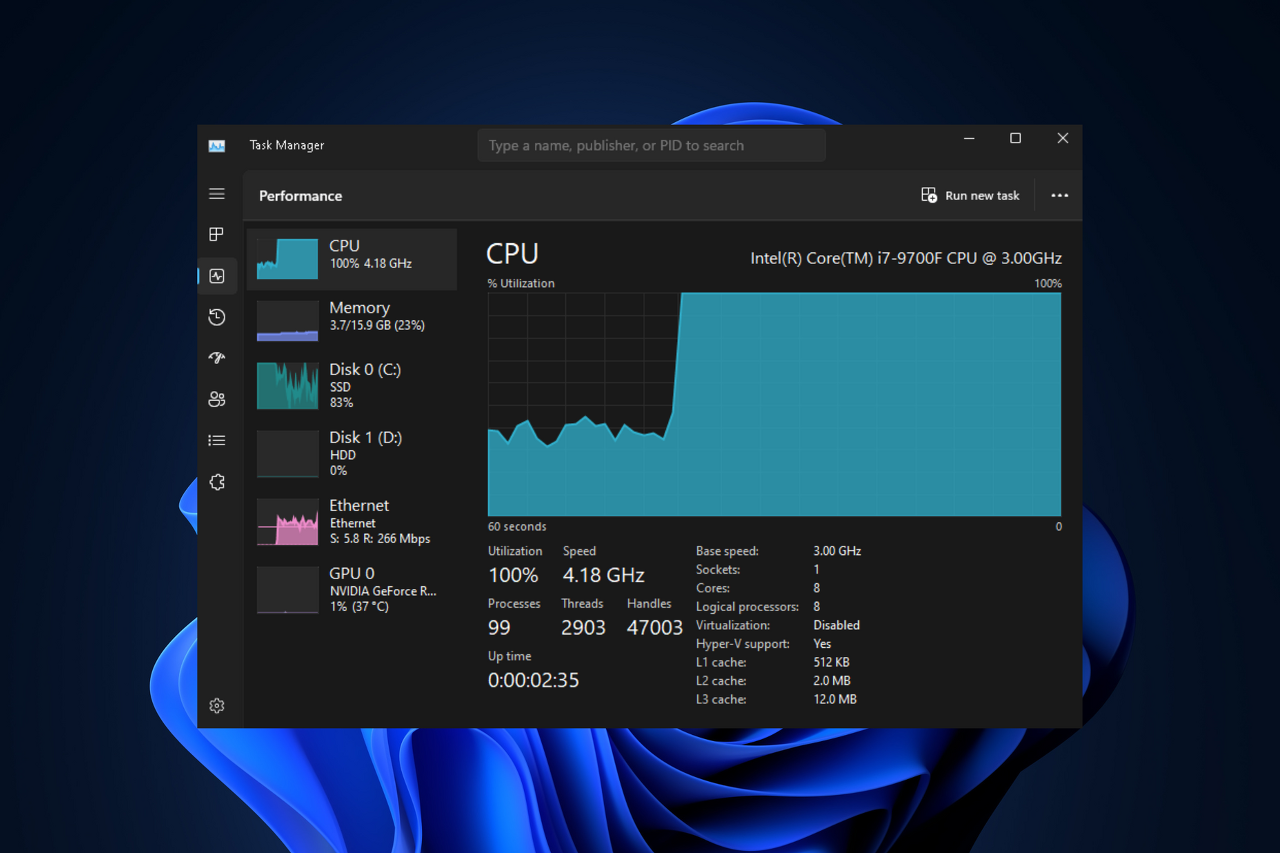Open the App history icon
Screen dimensions: 1280x853
(x=217, y=317)
